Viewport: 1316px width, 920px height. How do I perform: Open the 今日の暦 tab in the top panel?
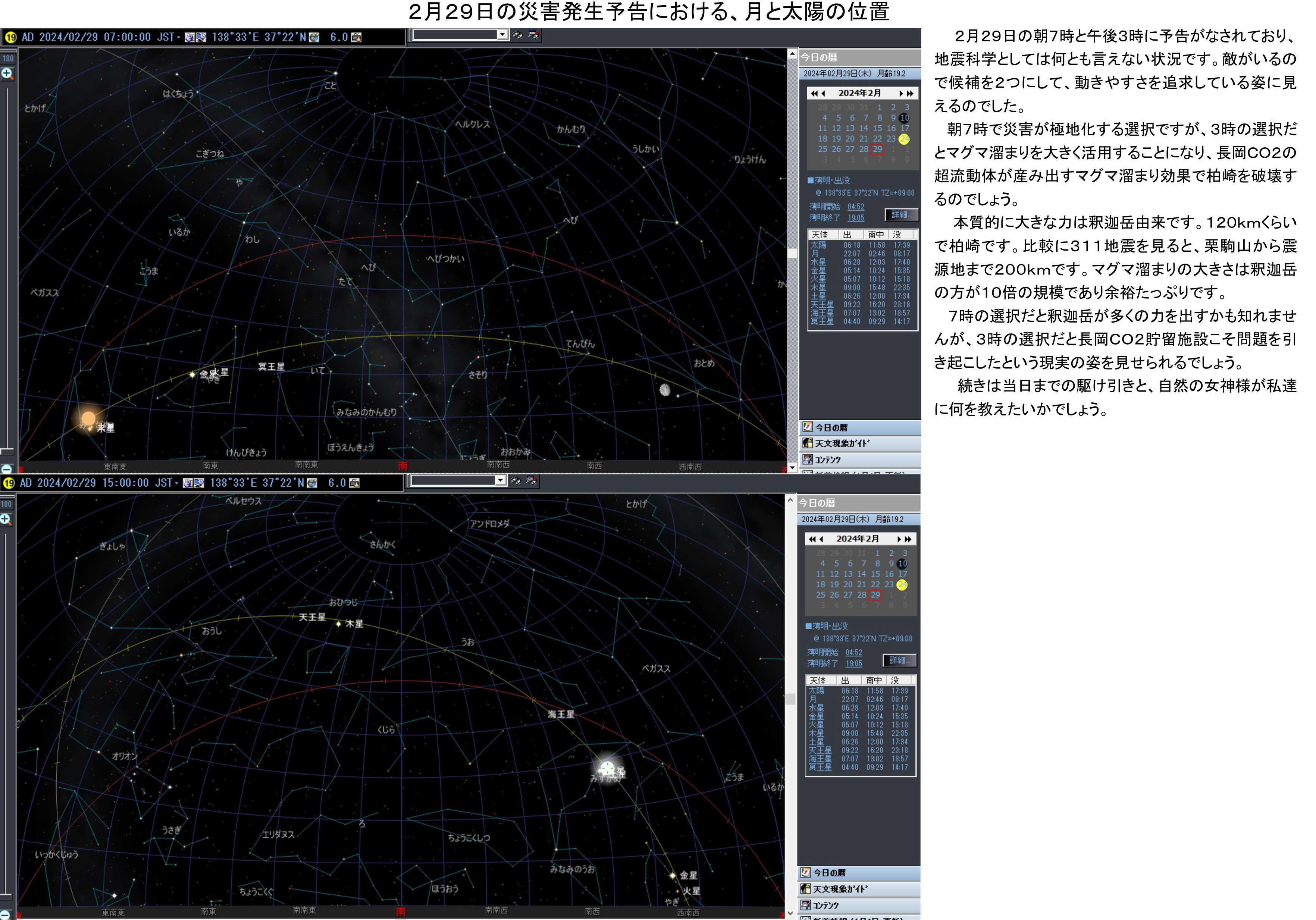click(x=860, y=427)
